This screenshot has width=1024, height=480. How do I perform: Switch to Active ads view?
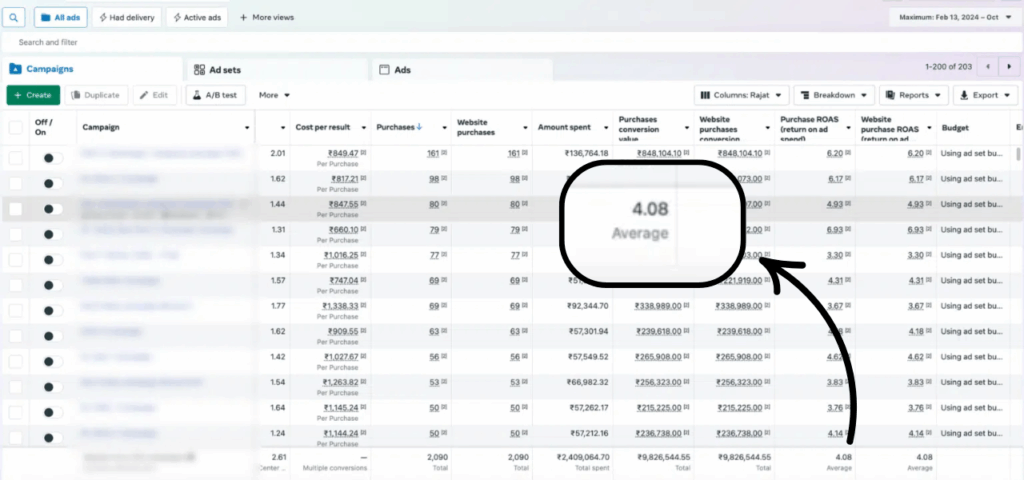pyautogui.click(x=197, y=18)
